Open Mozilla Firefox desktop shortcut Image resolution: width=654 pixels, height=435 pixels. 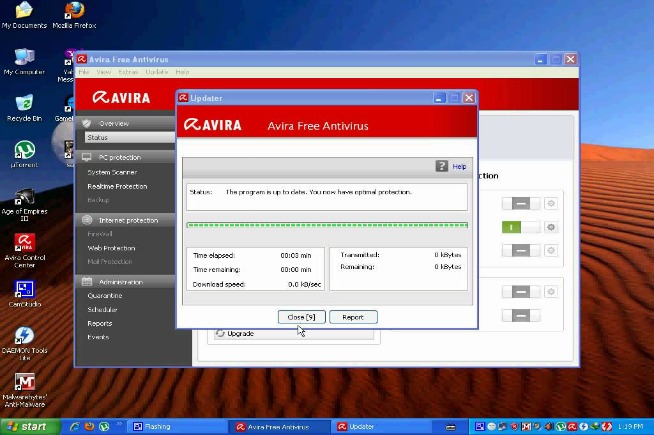point(74,16)
